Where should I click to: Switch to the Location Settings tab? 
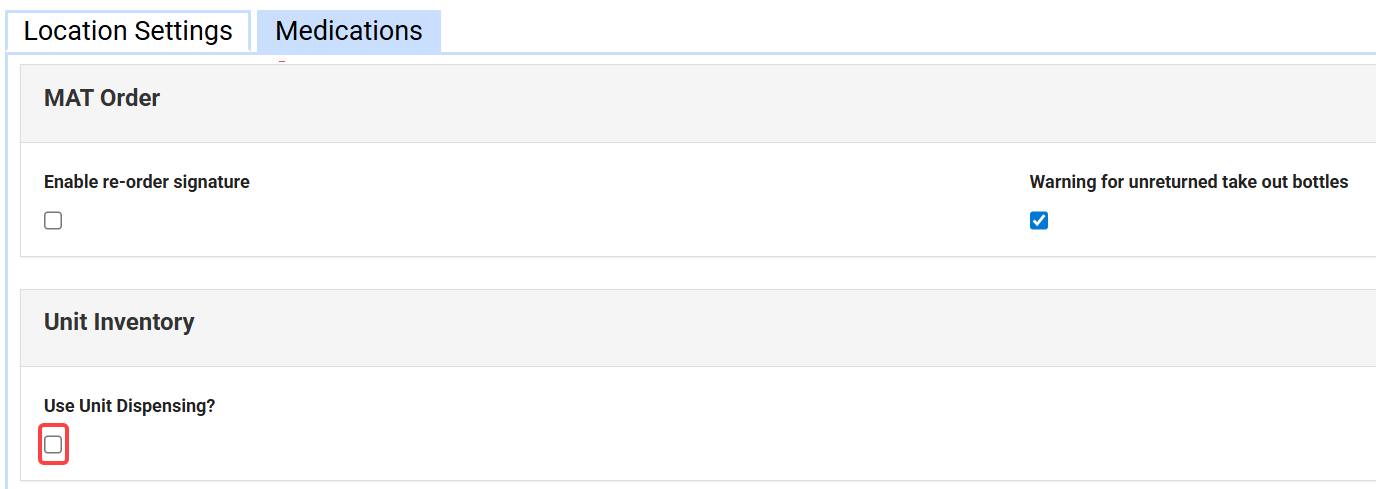point(128,31)
